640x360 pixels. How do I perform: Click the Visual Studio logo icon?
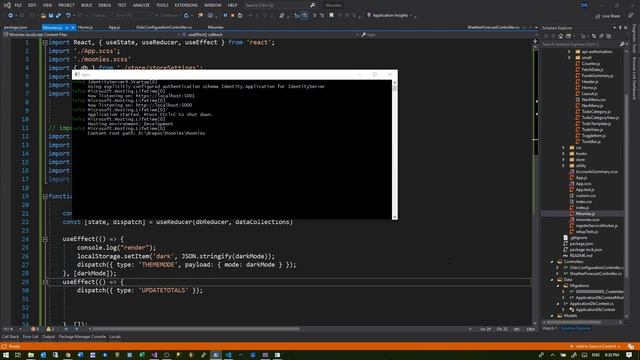click(7, 5)
